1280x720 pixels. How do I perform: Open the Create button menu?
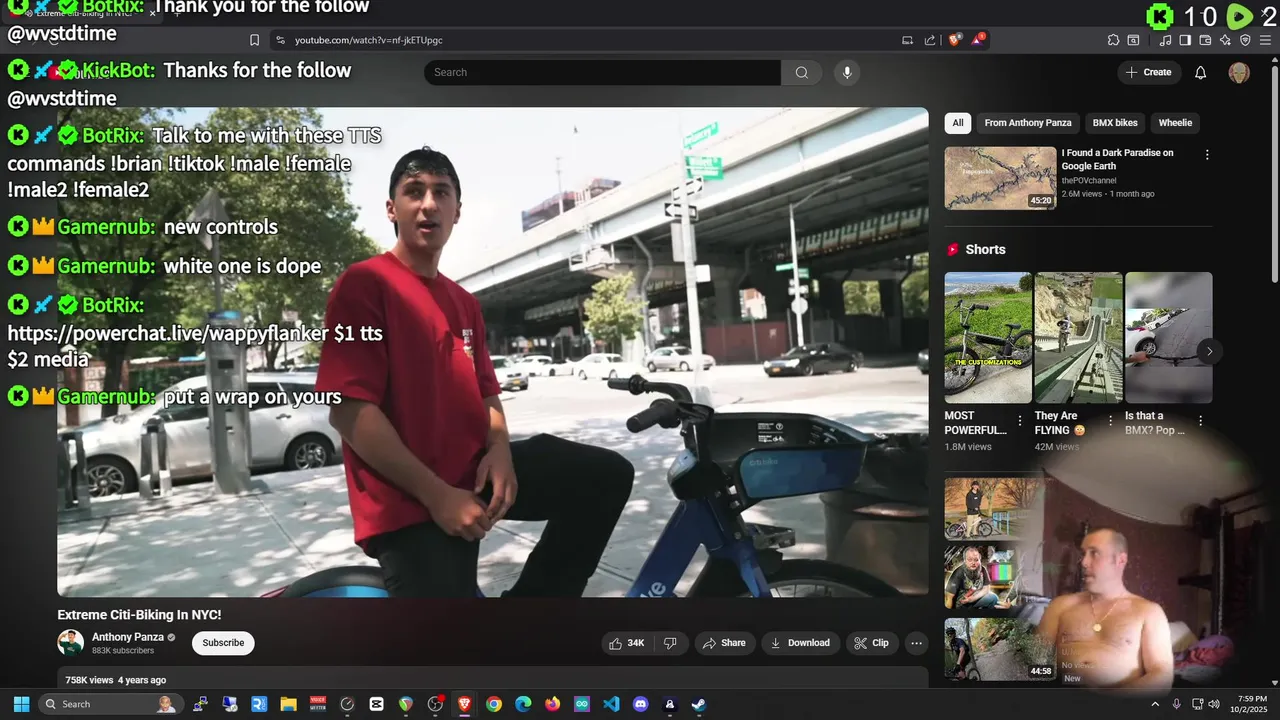click(1149, 72)
